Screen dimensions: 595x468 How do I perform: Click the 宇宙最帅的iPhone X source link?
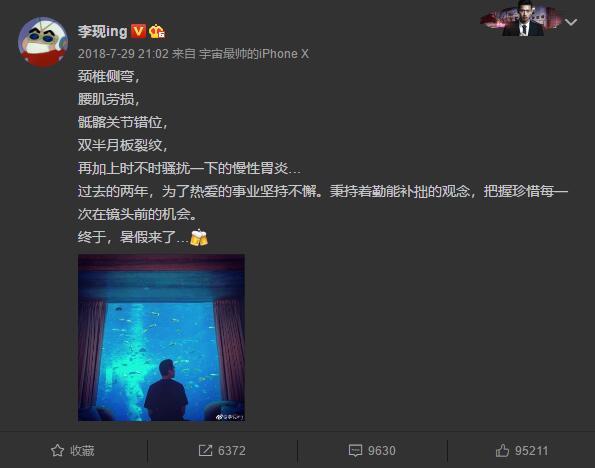[254, 54]
